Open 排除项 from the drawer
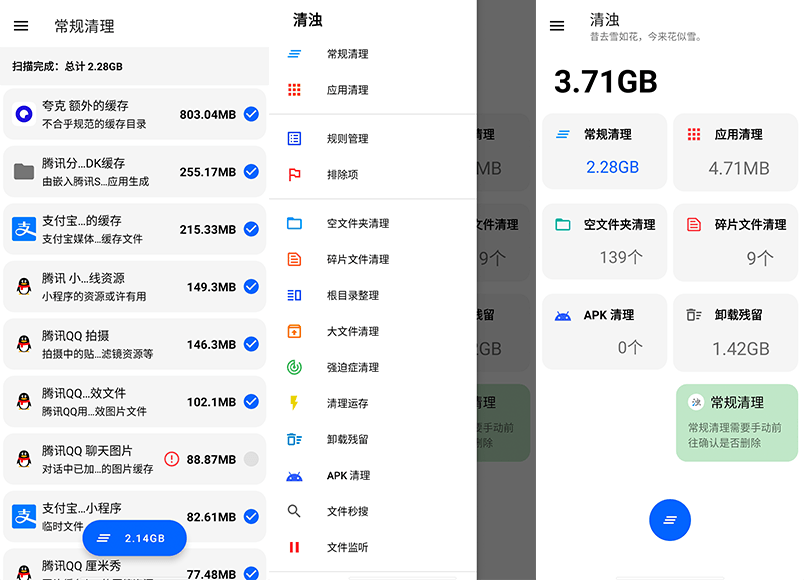Viewport: 804px width, 580px height. pyautogui.click(x=373, y=175)
